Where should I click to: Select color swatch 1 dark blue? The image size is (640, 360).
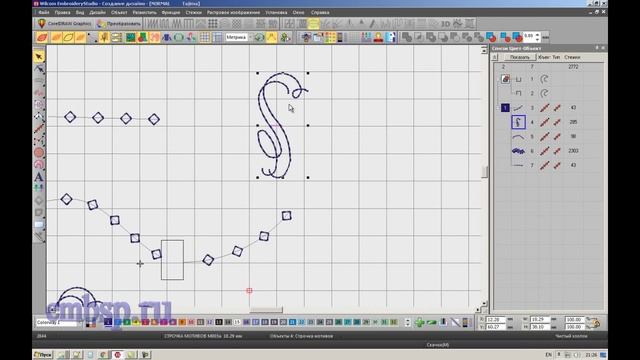click(108, 322)
